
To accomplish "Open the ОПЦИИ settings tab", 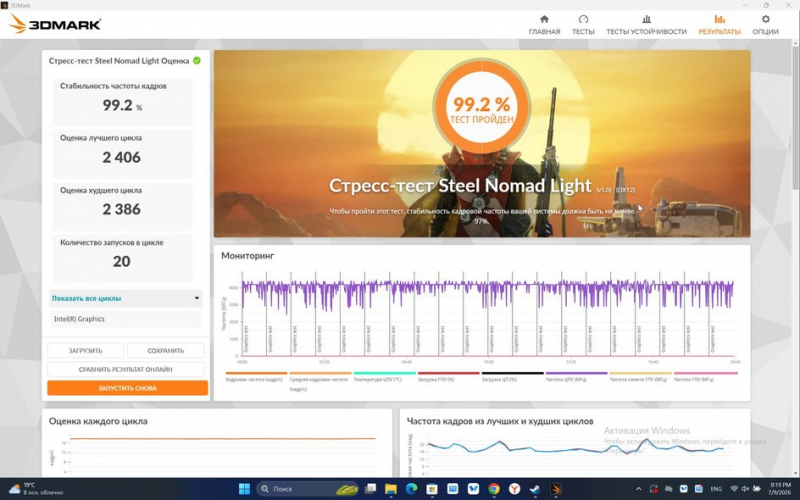I will pos(765,24).
